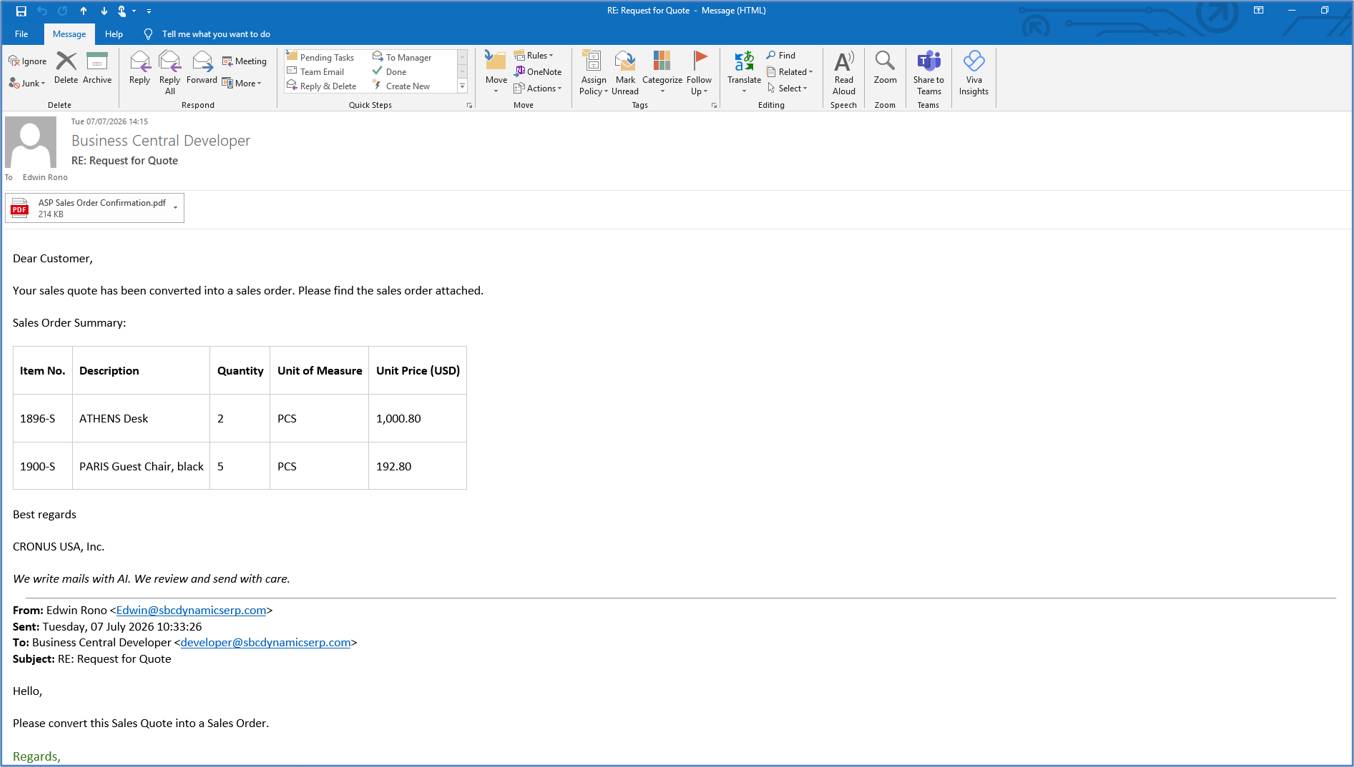1354x767 pixels.
Task: Open the Ribbon Display Options button
Action: [x=1258, y=10]
